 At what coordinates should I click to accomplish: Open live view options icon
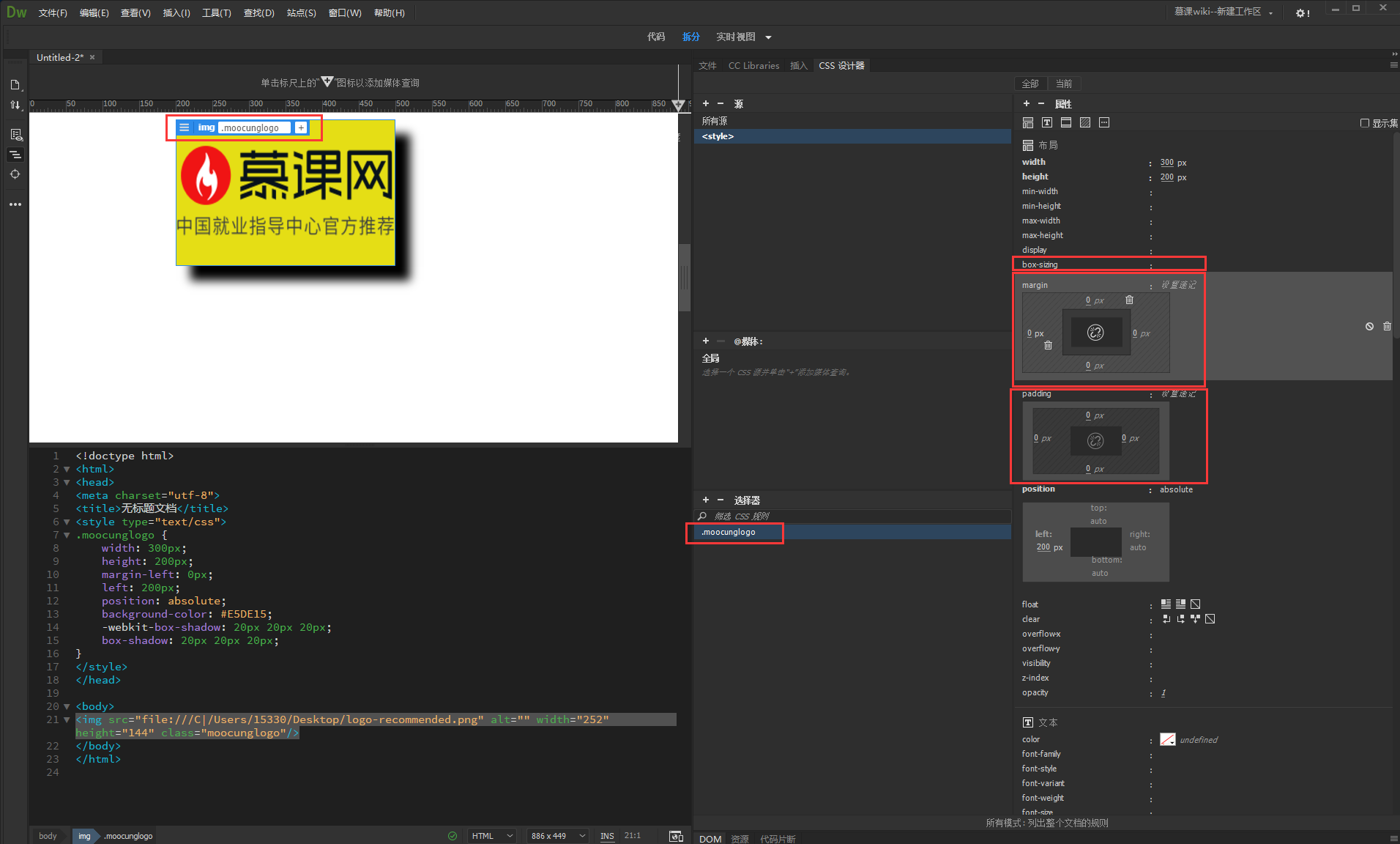(15, 135)
